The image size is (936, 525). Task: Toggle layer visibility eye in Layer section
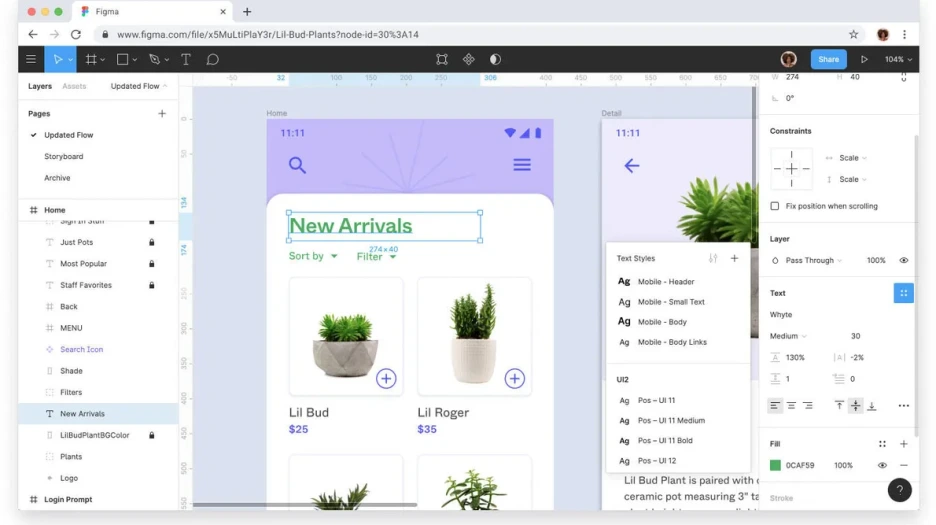coord(903,260)
